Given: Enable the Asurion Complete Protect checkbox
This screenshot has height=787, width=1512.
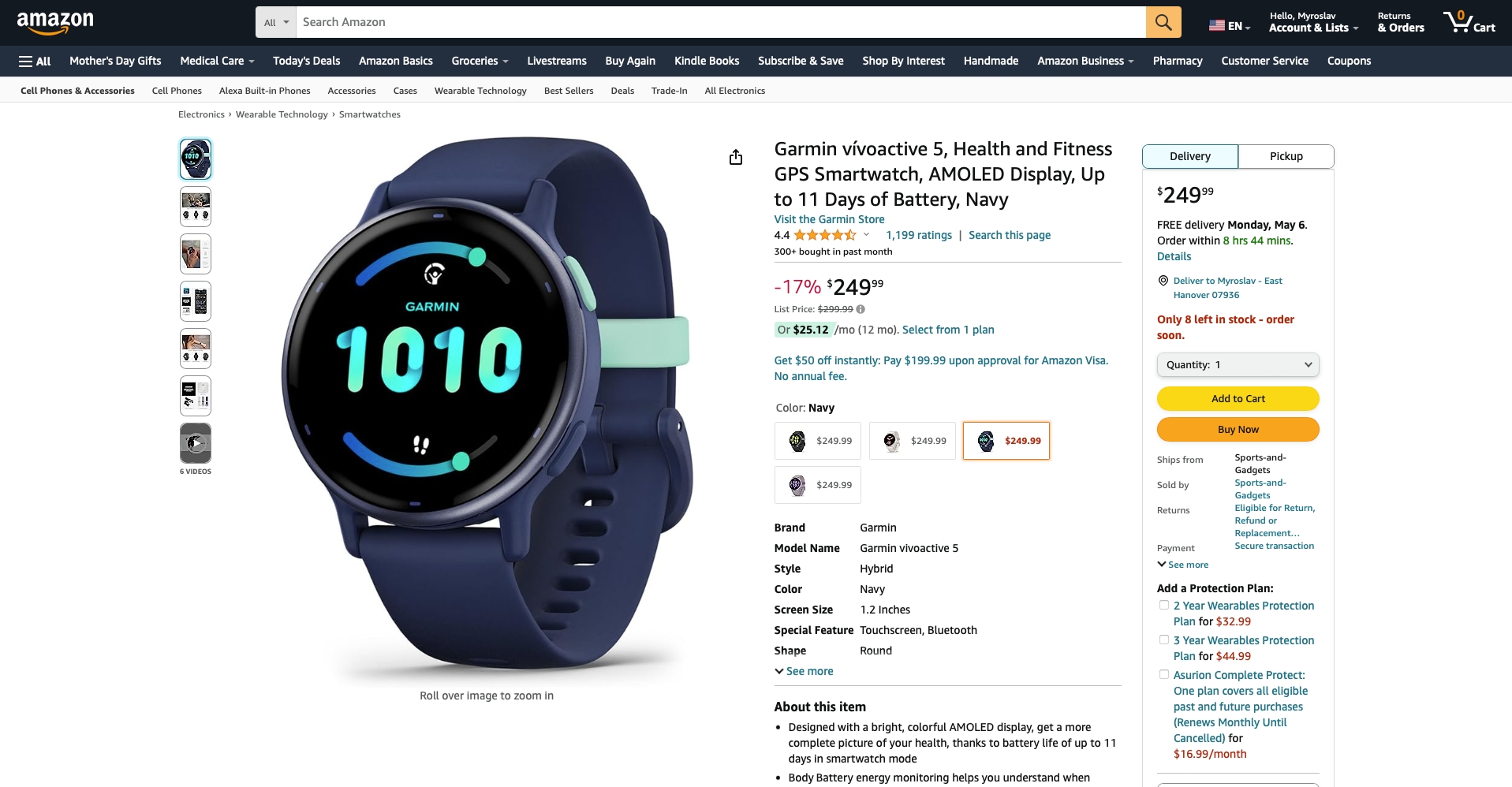Looking at the screenshot, I should click(1163, 674).
